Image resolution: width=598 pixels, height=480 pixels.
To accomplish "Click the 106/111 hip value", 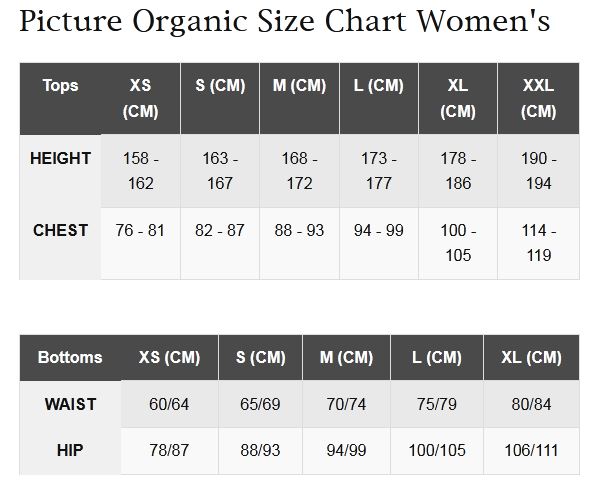I will 531,450.
